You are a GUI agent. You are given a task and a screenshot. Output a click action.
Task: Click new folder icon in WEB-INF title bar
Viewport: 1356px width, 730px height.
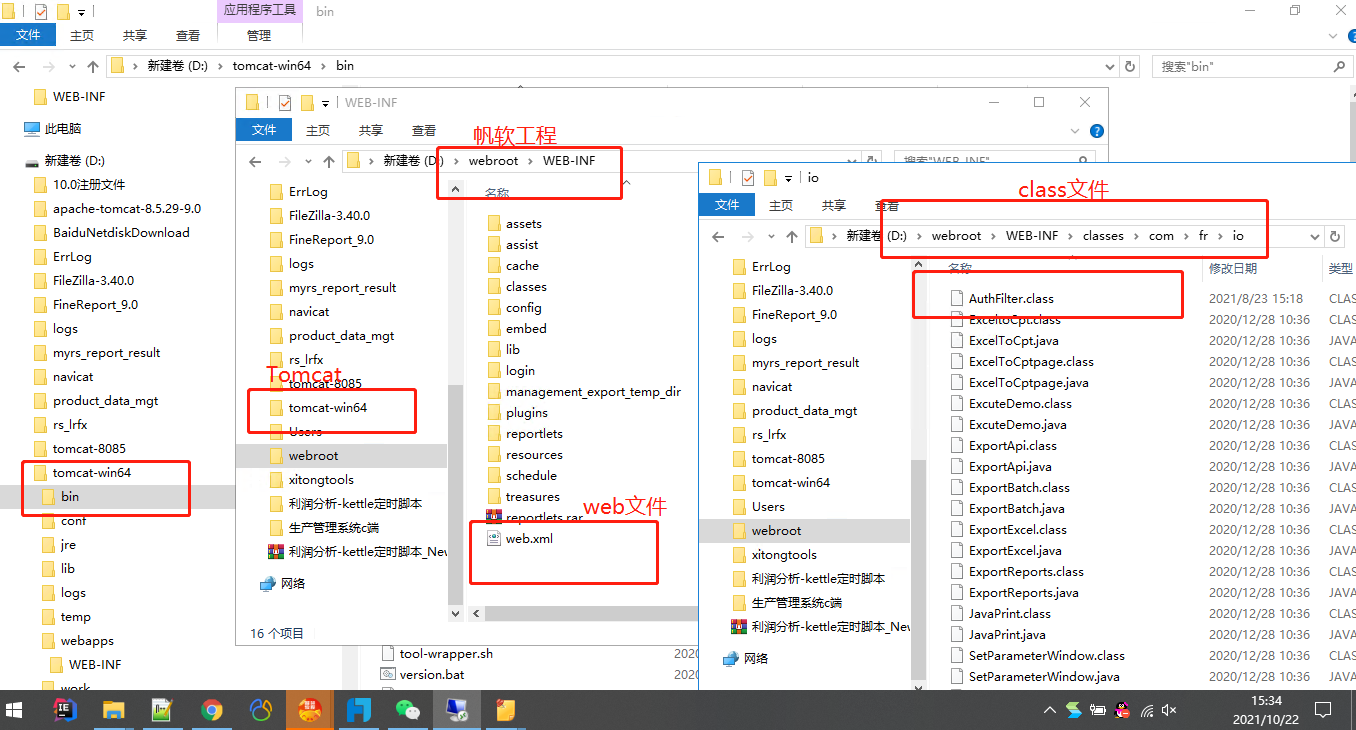click(x=306, y=103)
